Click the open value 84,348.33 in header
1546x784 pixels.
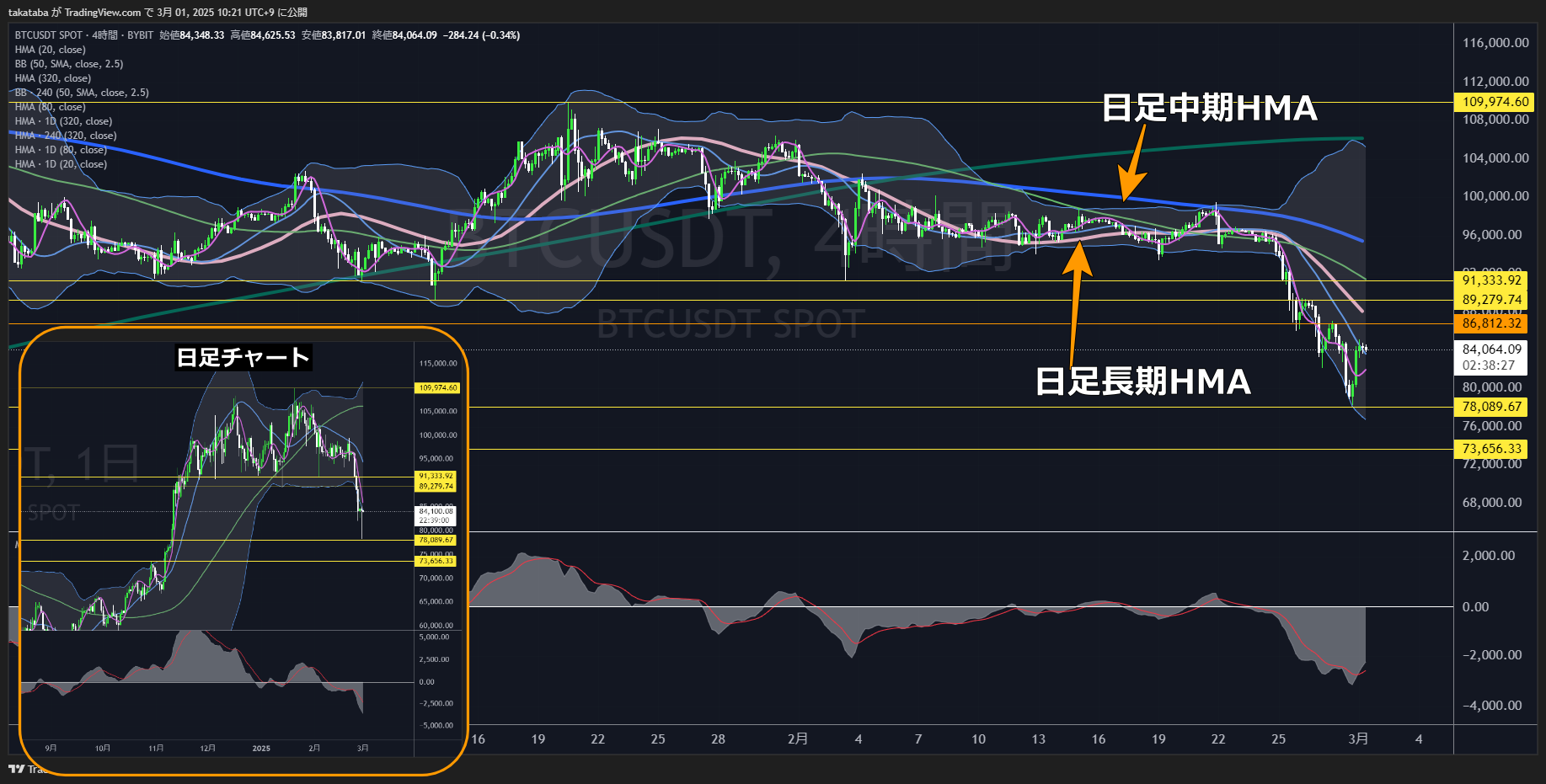(x=201, y=35)
